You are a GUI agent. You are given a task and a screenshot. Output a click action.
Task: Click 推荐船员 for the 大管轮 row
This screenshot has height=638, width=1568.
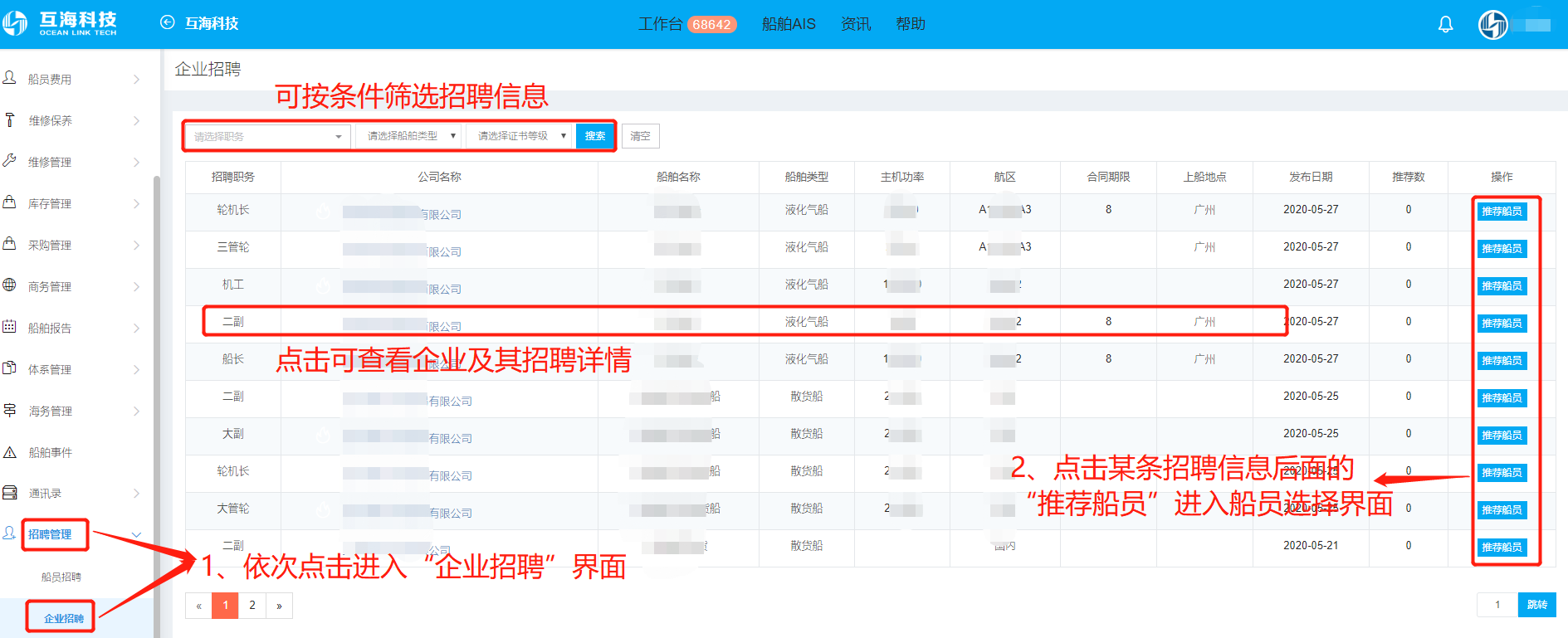[1502, 510]
